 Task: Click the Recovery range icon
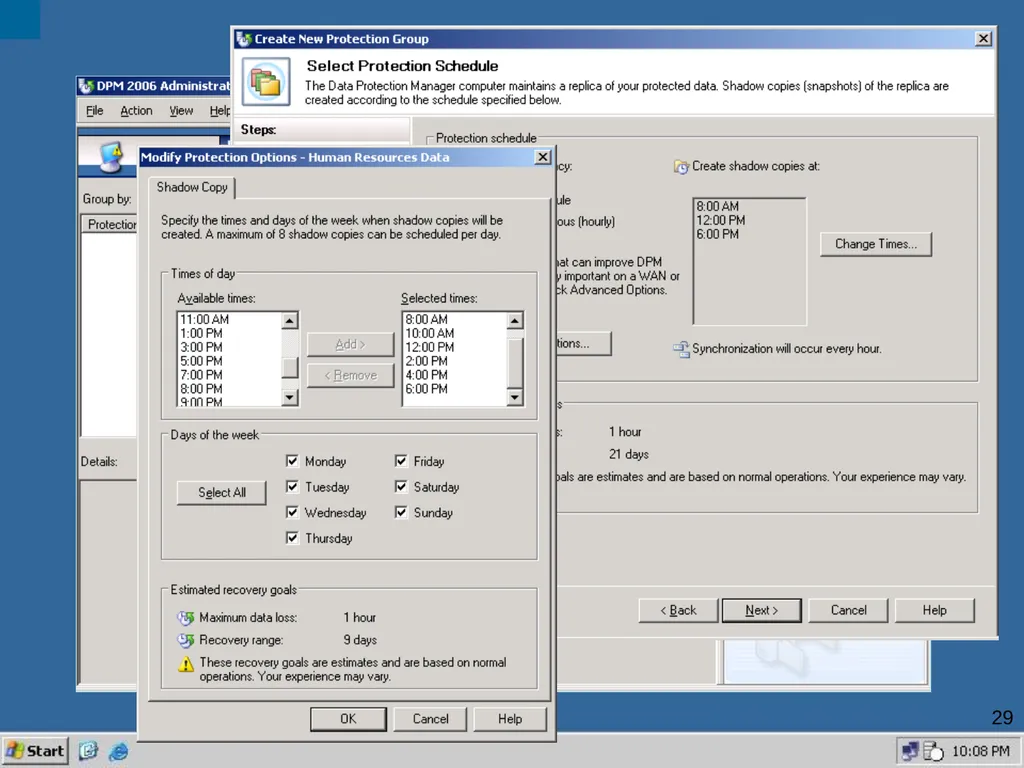click(185, 641)
